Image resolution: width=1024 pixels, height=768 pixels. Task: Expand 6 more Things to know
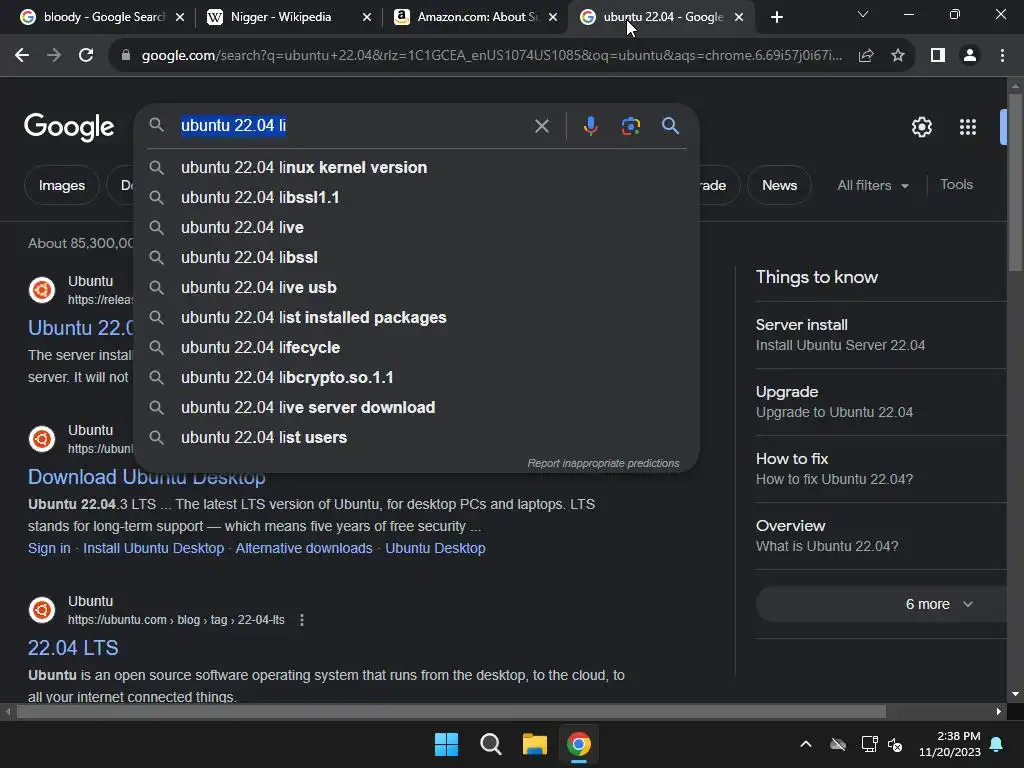[881, 604]
